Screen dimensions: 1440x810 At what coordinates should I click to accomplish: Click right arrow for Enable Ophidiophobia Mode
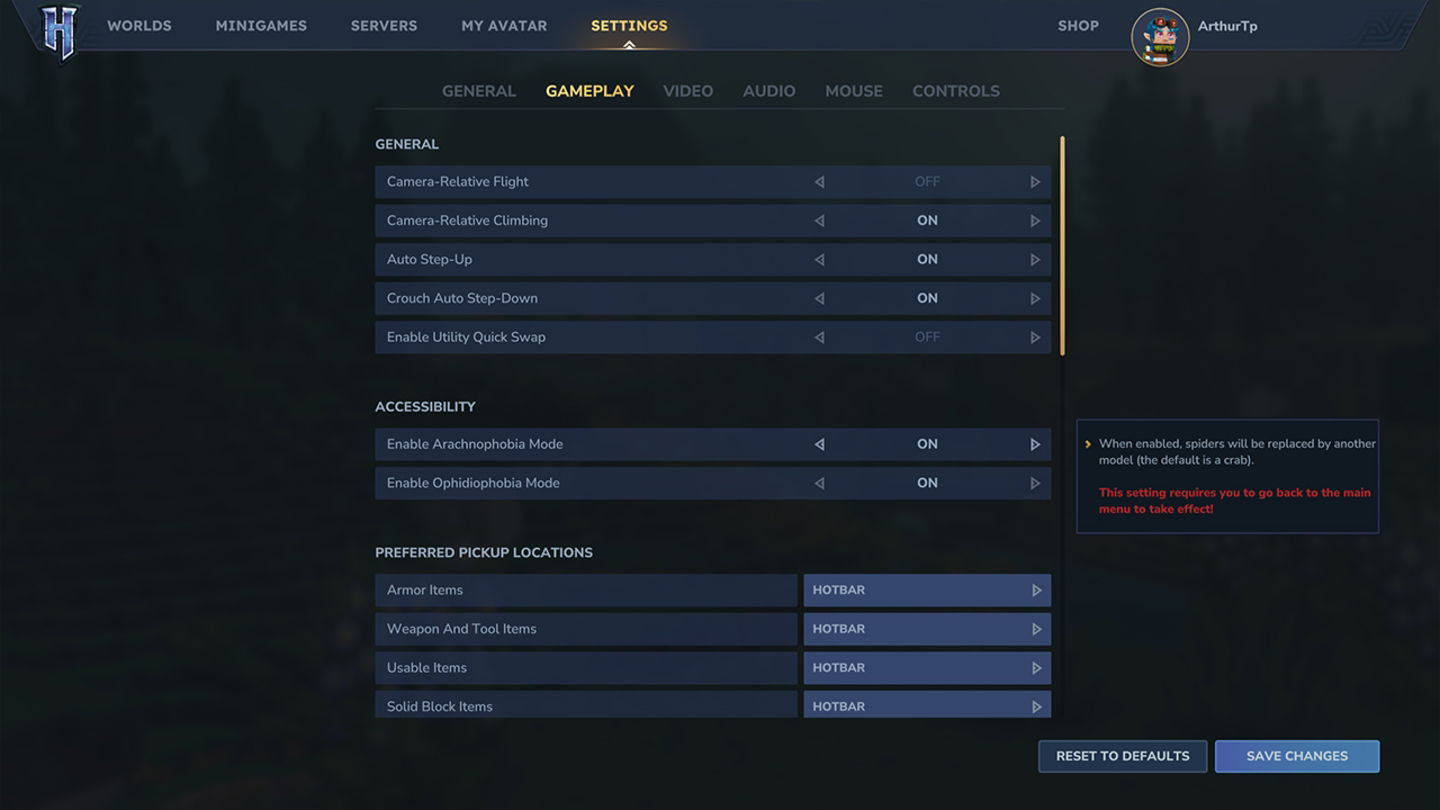point(1035,484)
